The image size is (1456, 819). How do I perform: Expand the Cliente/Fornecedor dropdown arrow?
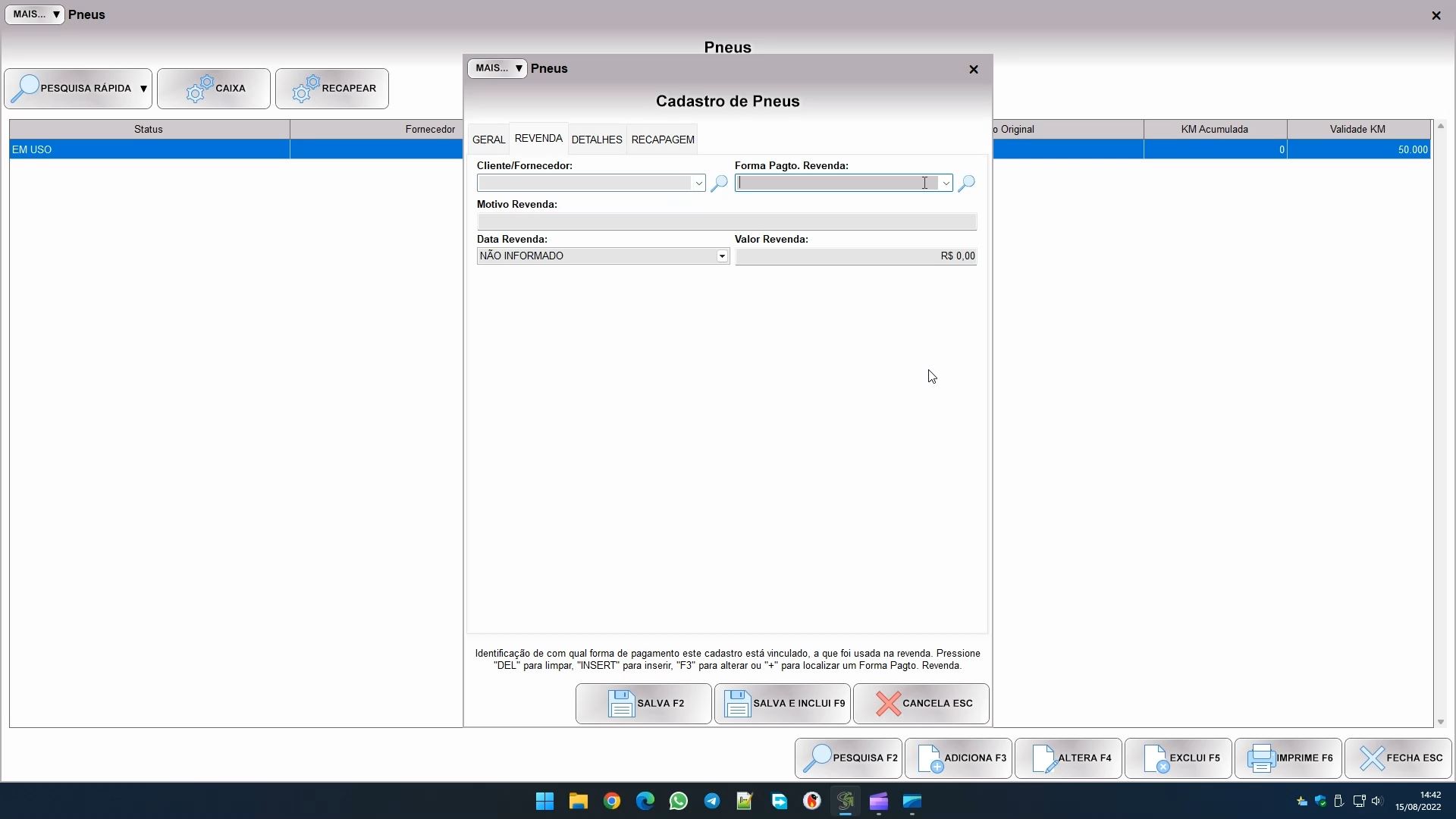coord(698,184)
